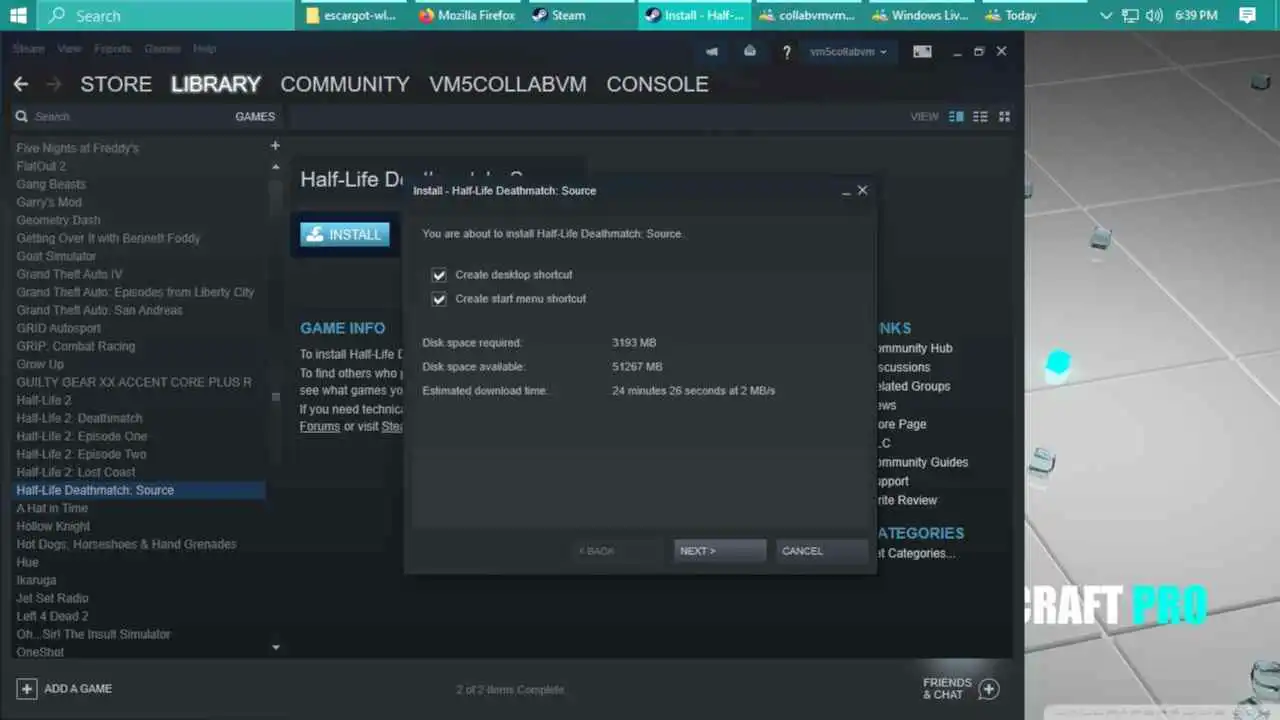The width and height of the screenshot is (1280, 720).
Task: Open the collabvmvm taskbar item
Action: 807,15
